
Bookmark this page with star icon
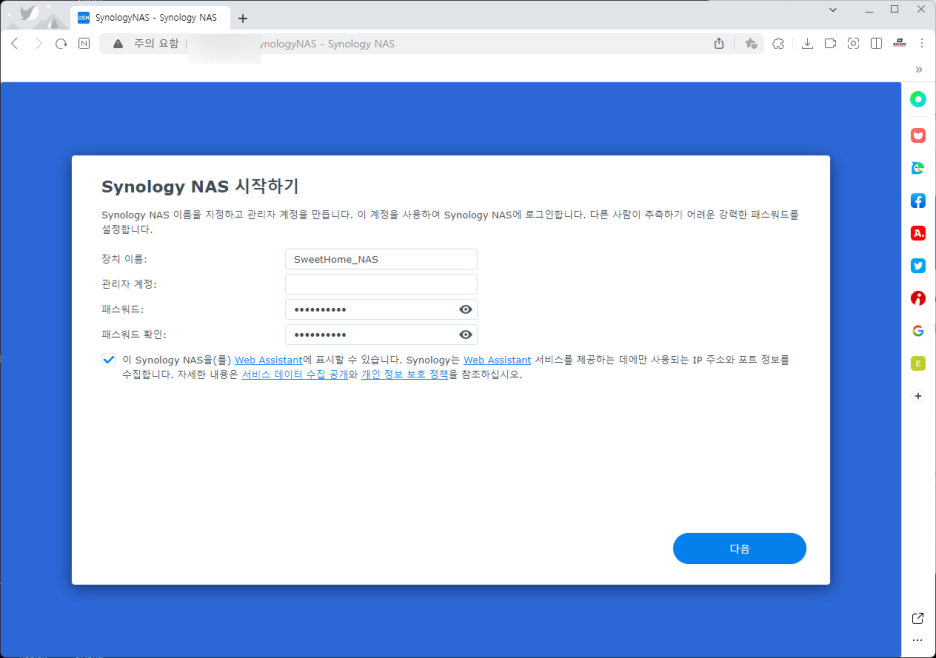751,44
